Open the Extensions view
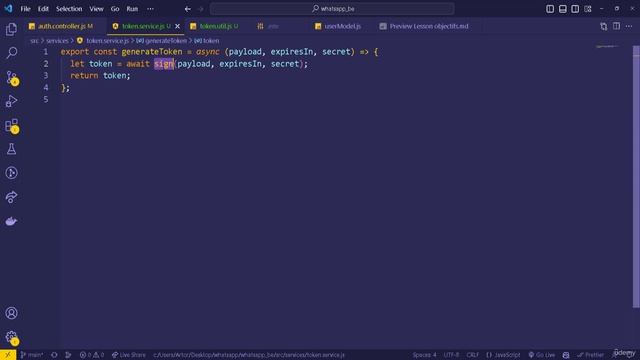The height and width of the screenshot is (360, 640). click(x=11, y=125)
